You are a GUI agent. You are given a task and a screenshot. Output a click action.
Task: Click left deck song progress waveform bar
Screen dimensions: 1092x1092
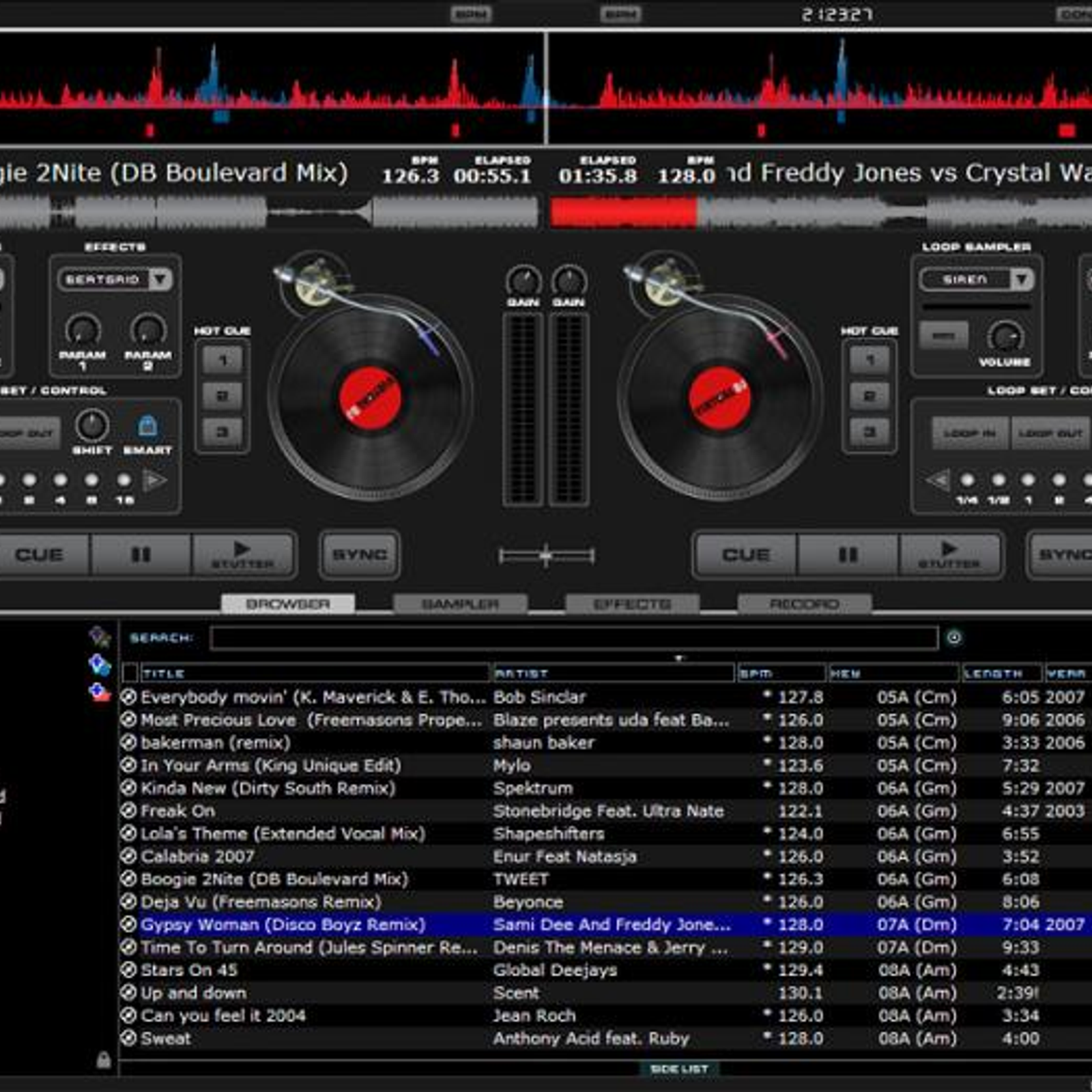coord(270,212)
